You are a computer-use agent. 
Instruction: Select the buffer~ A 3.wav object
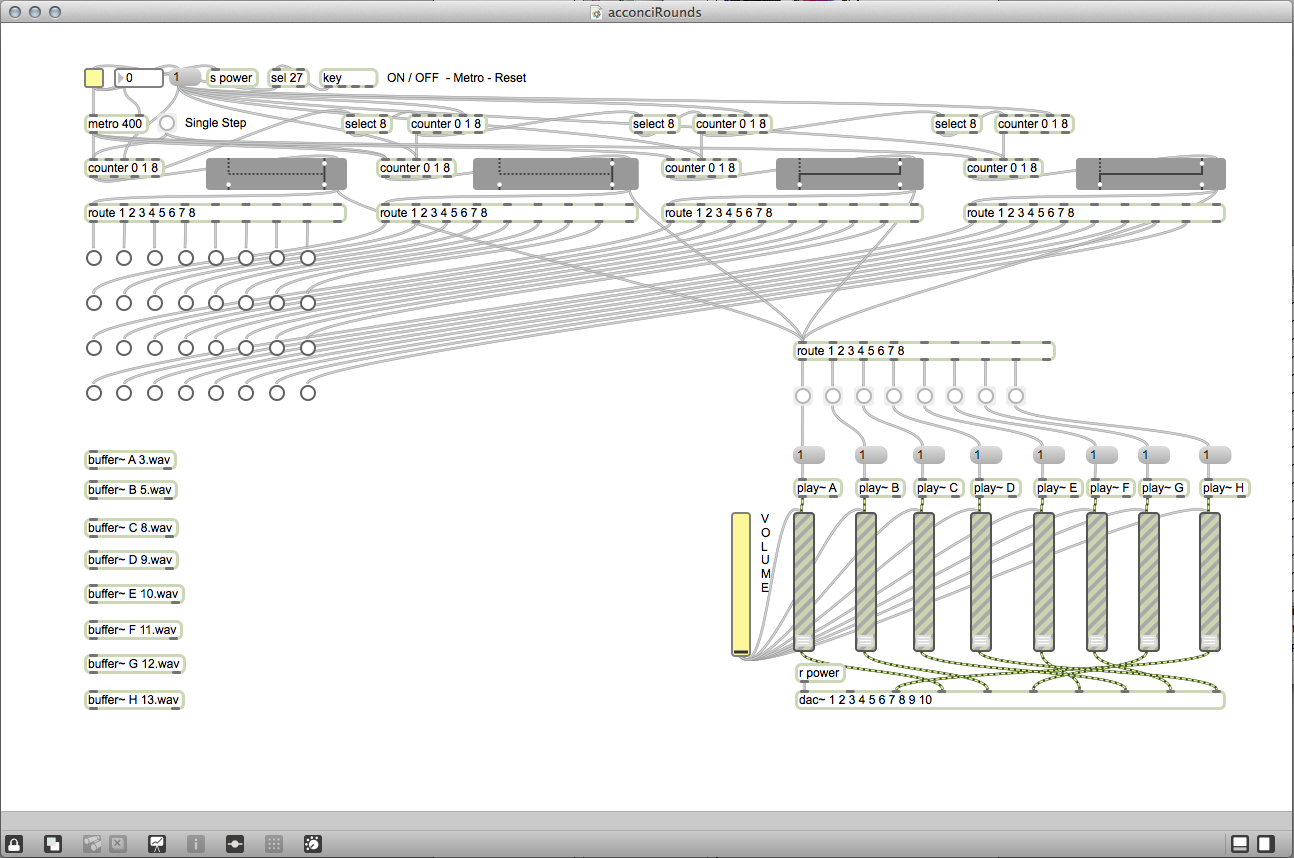coord(130,460)
